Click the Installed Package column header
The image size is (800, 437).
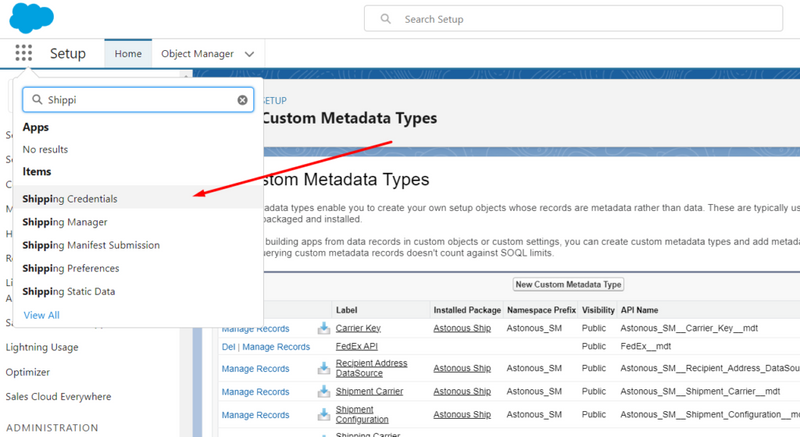[x=467, y=310]
